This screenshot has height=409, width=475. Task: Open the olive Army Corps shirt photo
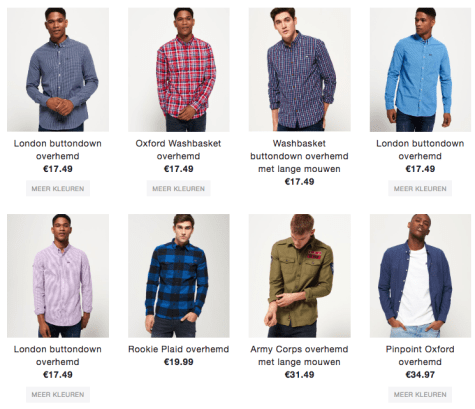pos(300,276)
